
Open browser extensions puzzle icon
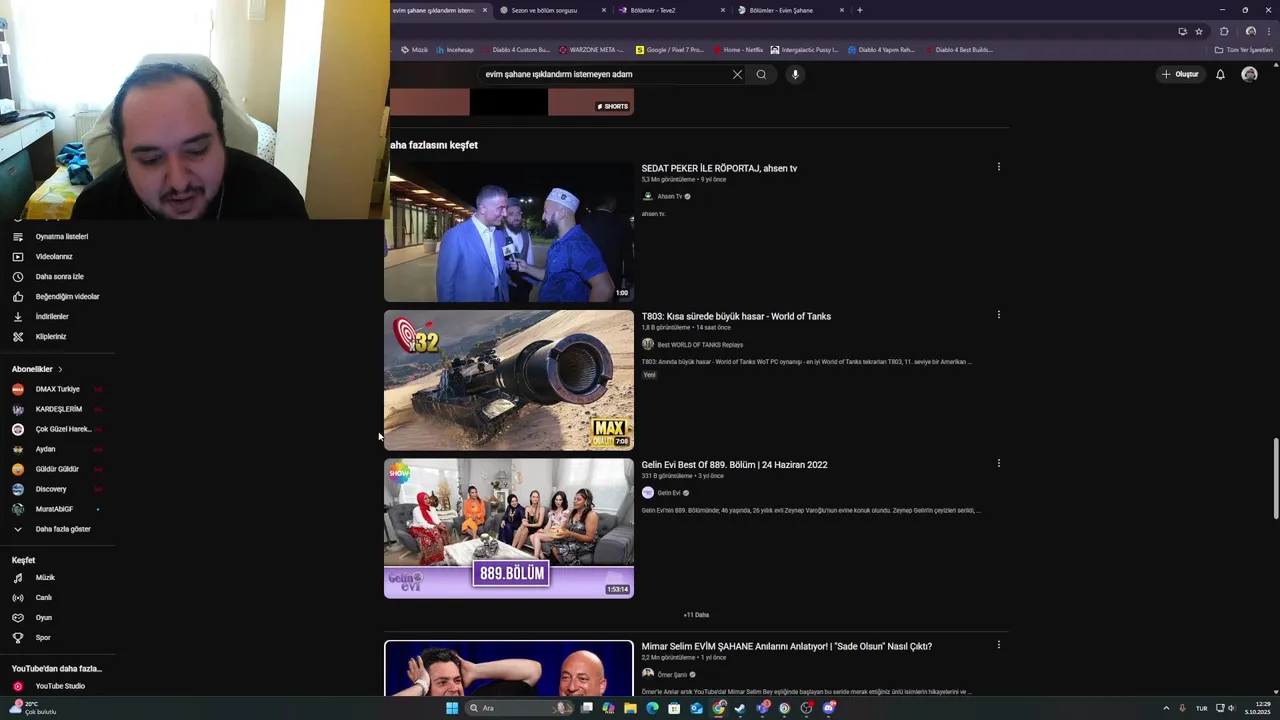(1224, 31)
